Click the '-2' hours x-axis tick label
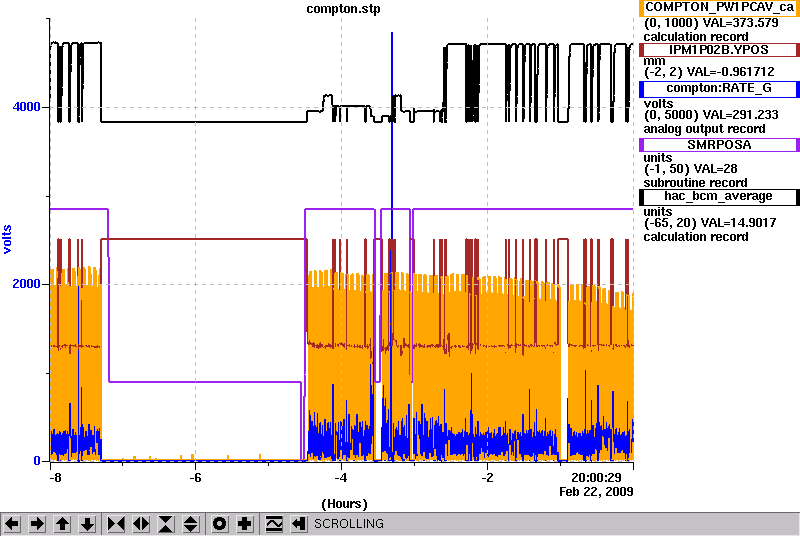 tap(487, 478)
